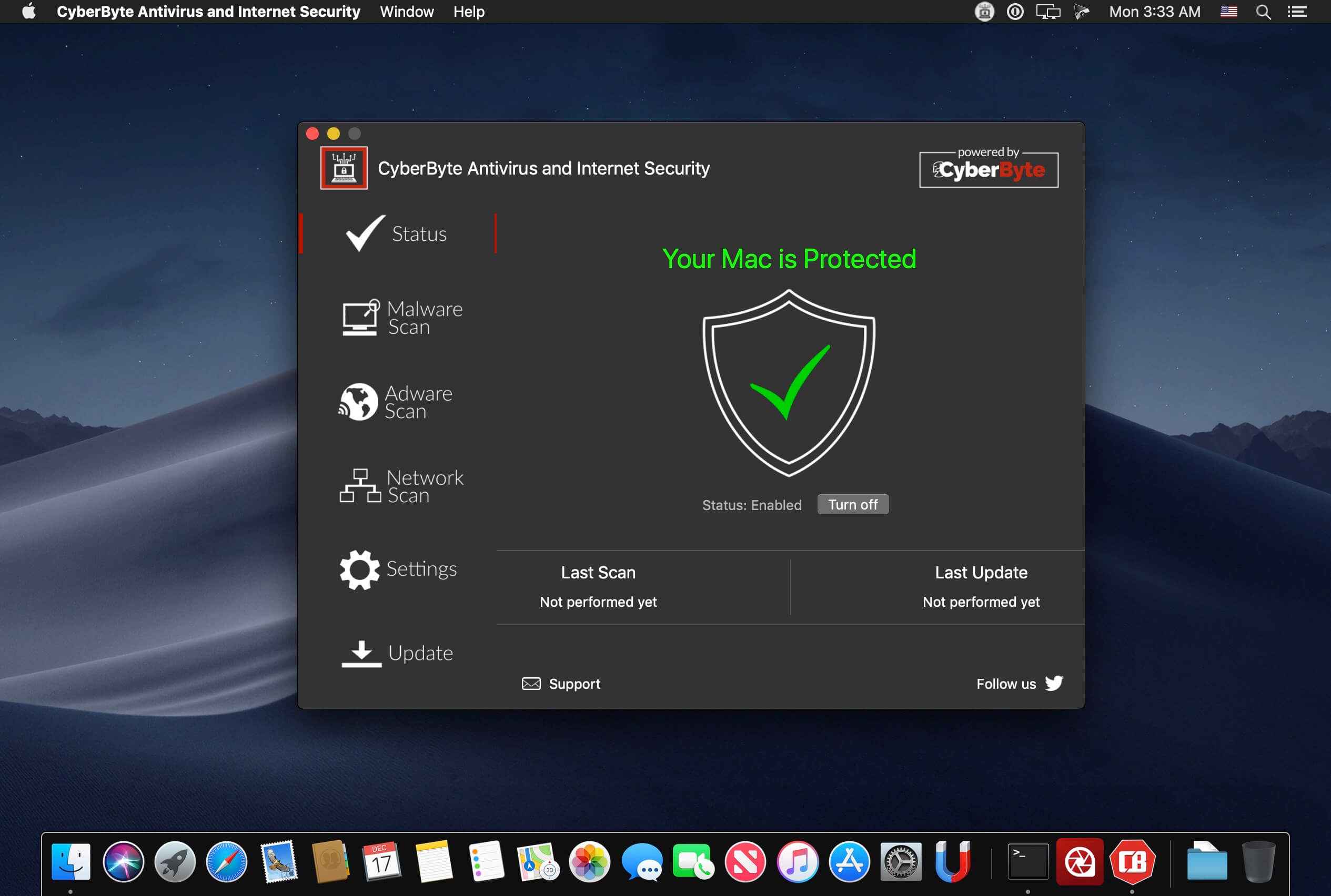
Task: Open CyberByte red hexagon app in Dock
Action: click(1132, 861)
